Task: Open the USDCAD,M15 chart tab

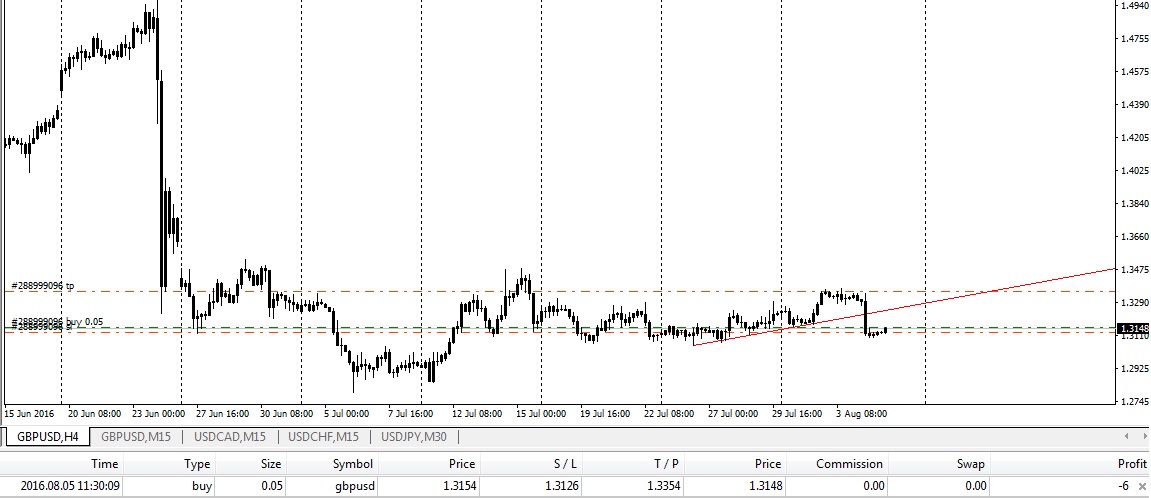Action: click(x=230, y=437)
